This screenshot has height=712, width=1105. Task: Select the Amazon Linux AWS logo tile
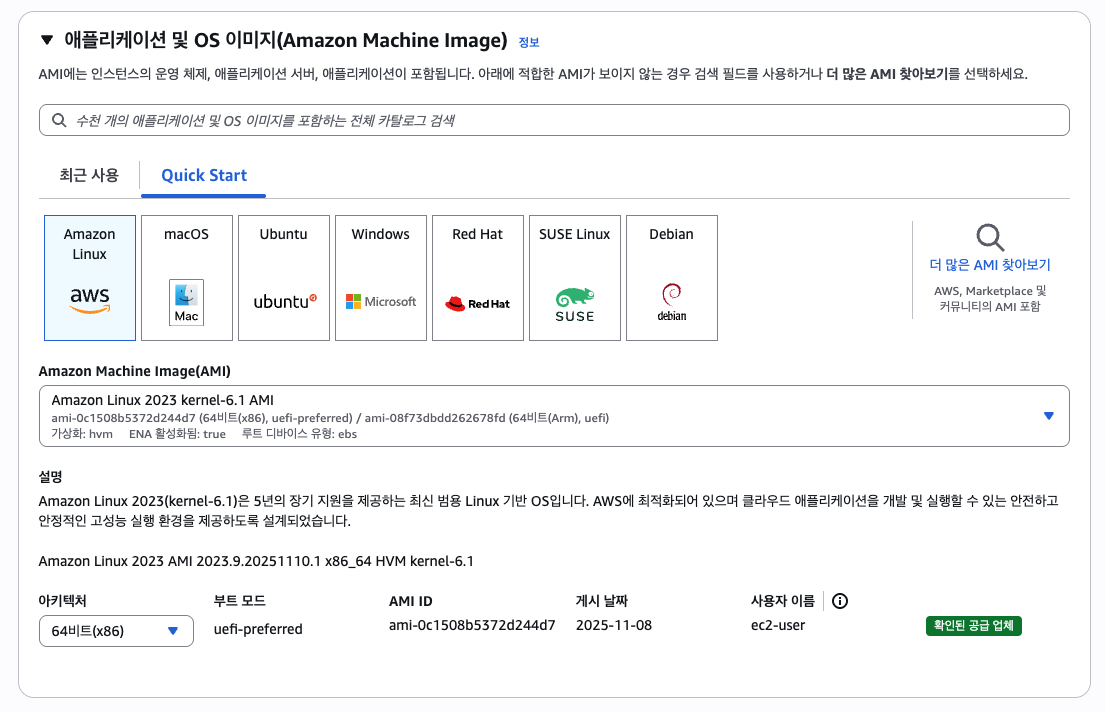[x=89, y=278]
